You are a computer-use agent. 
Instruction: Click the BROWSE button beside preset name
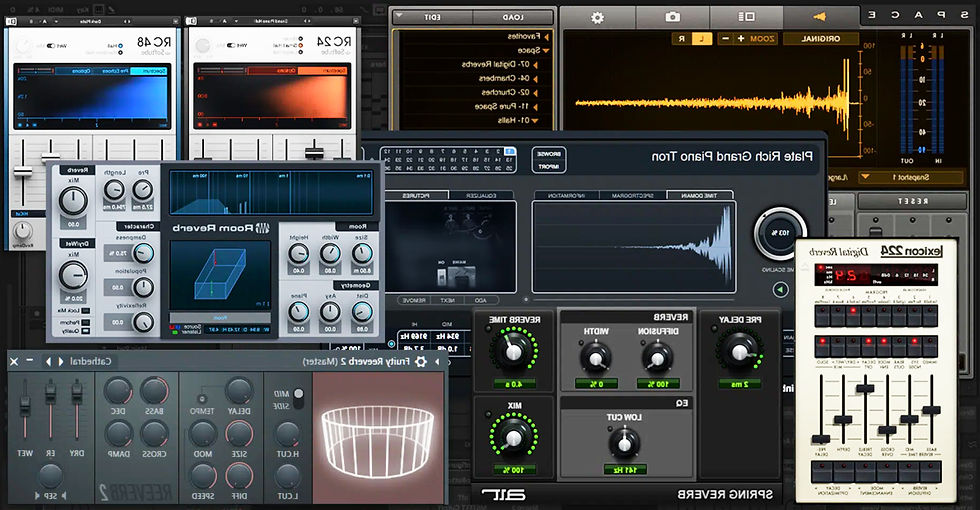coord(549,154)
